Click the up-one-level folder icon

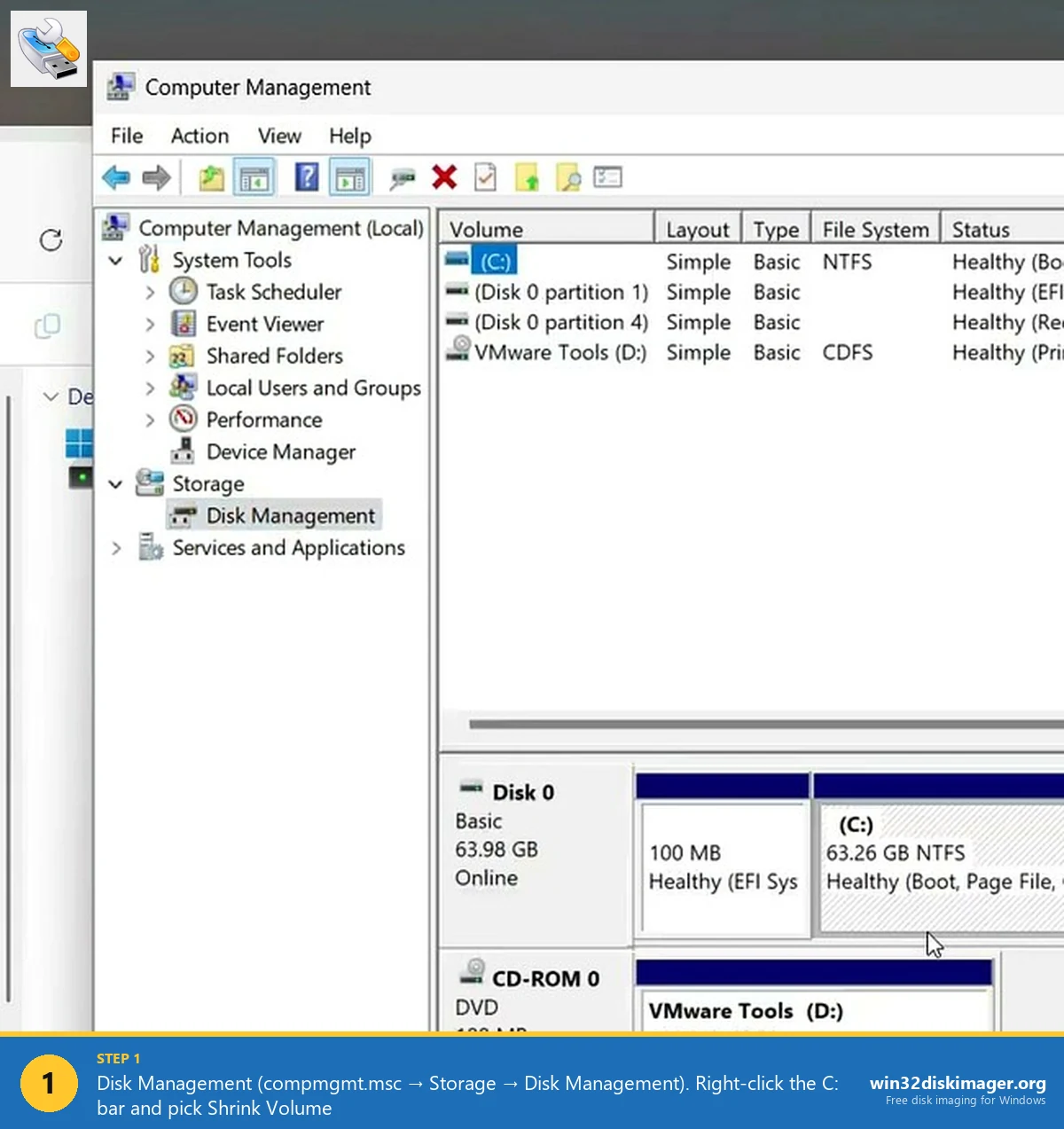click(209, 176)
